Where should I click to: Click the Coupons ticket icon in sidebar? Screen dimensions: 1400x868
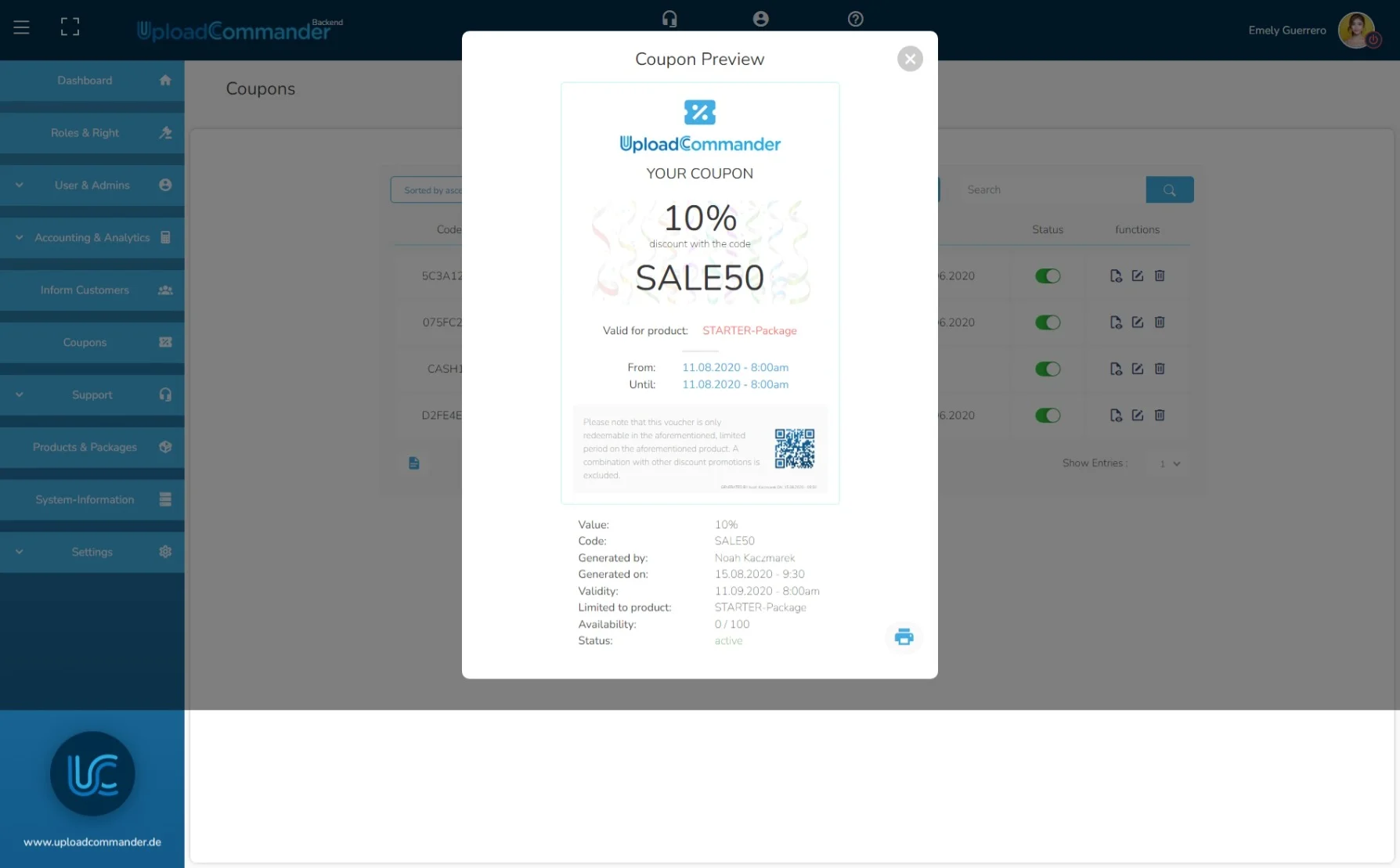click(x=165, y=343)
